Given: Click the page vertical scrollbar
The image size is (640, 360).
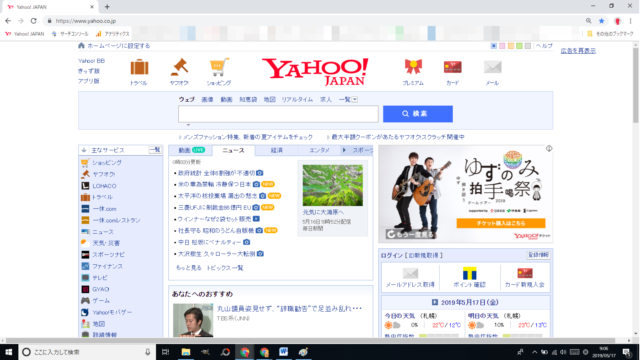Looking at the screenshot, I should pos(636,84).
